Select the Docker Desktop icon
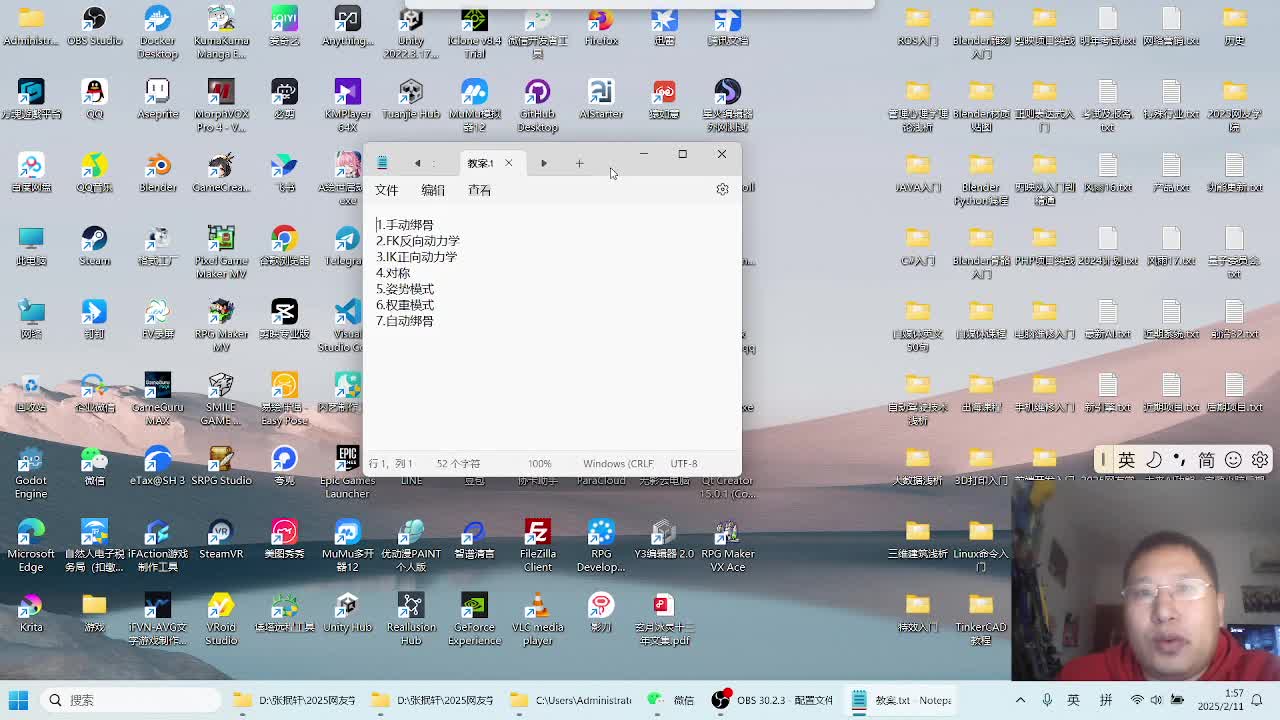Screen dimensions: 1280x720 pos(157,32)
